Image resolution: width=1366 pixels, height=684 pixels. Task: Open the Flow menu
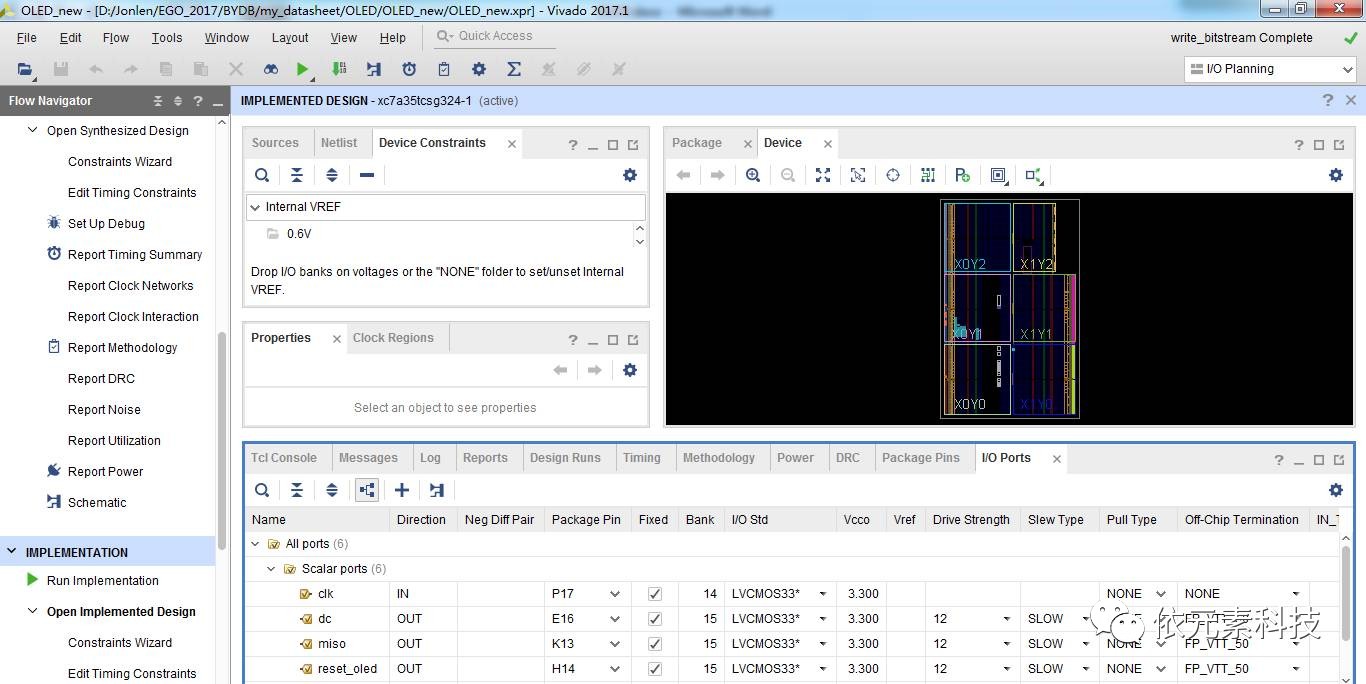point(116,38)
